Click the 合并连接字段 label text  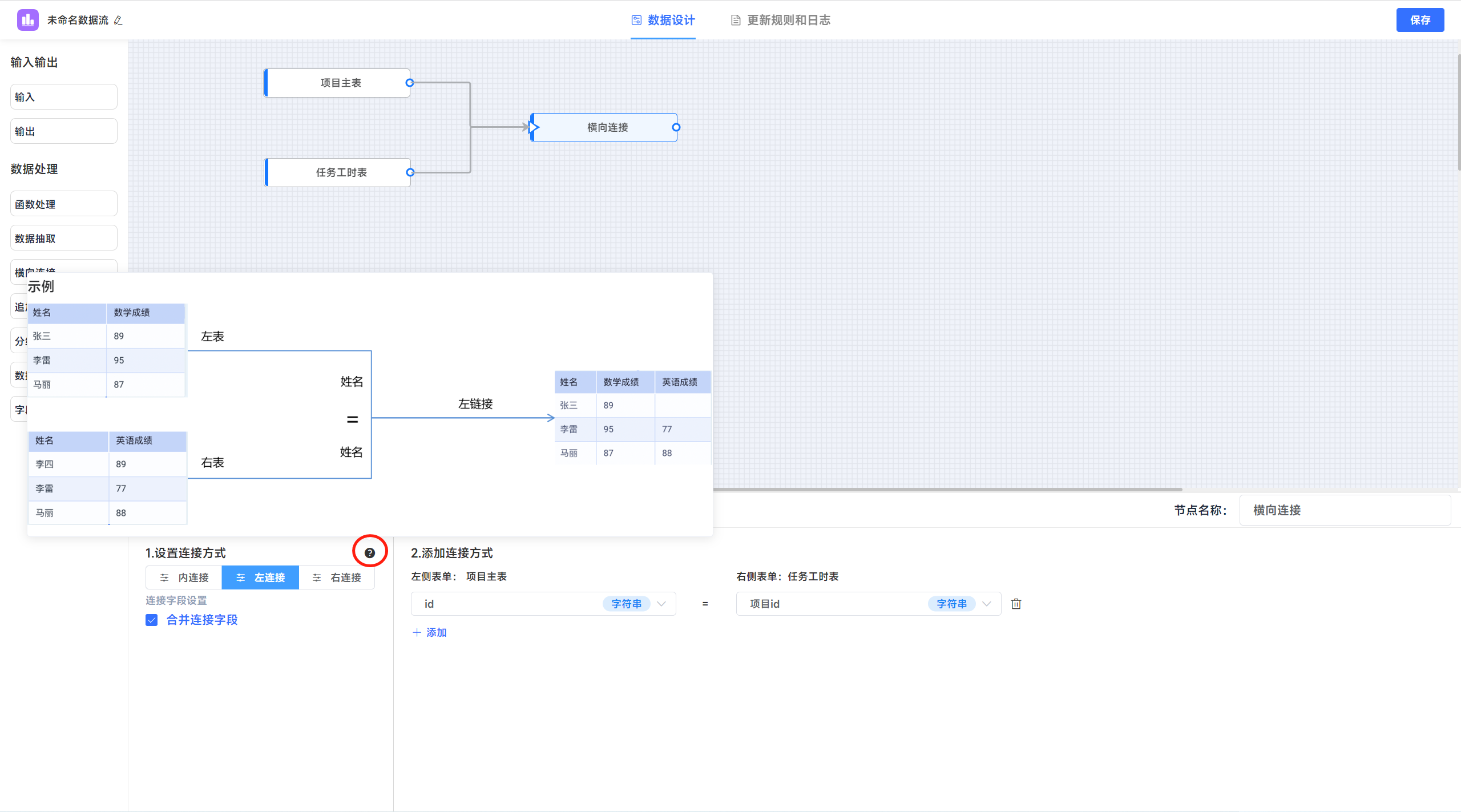[202, 620]
